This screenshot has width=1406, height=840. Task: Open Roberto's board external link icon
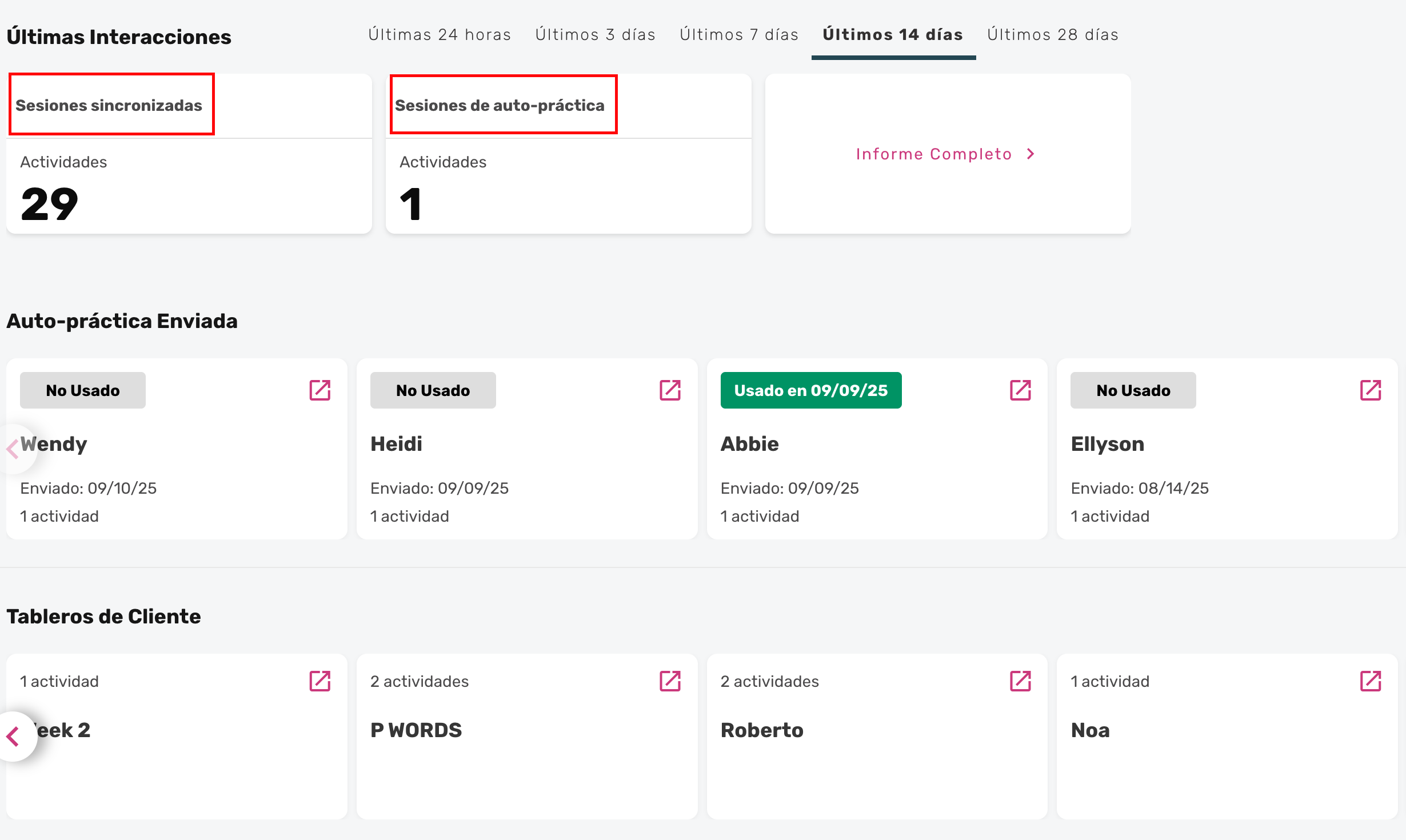point(1020,681)
